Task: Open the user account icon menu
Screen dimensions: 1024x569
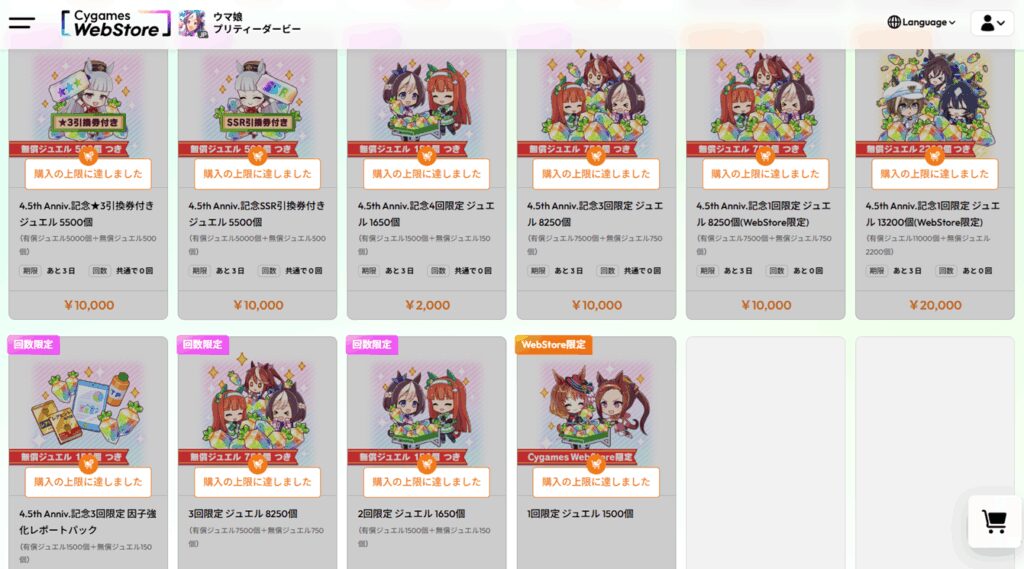Action: click(992, 24)
